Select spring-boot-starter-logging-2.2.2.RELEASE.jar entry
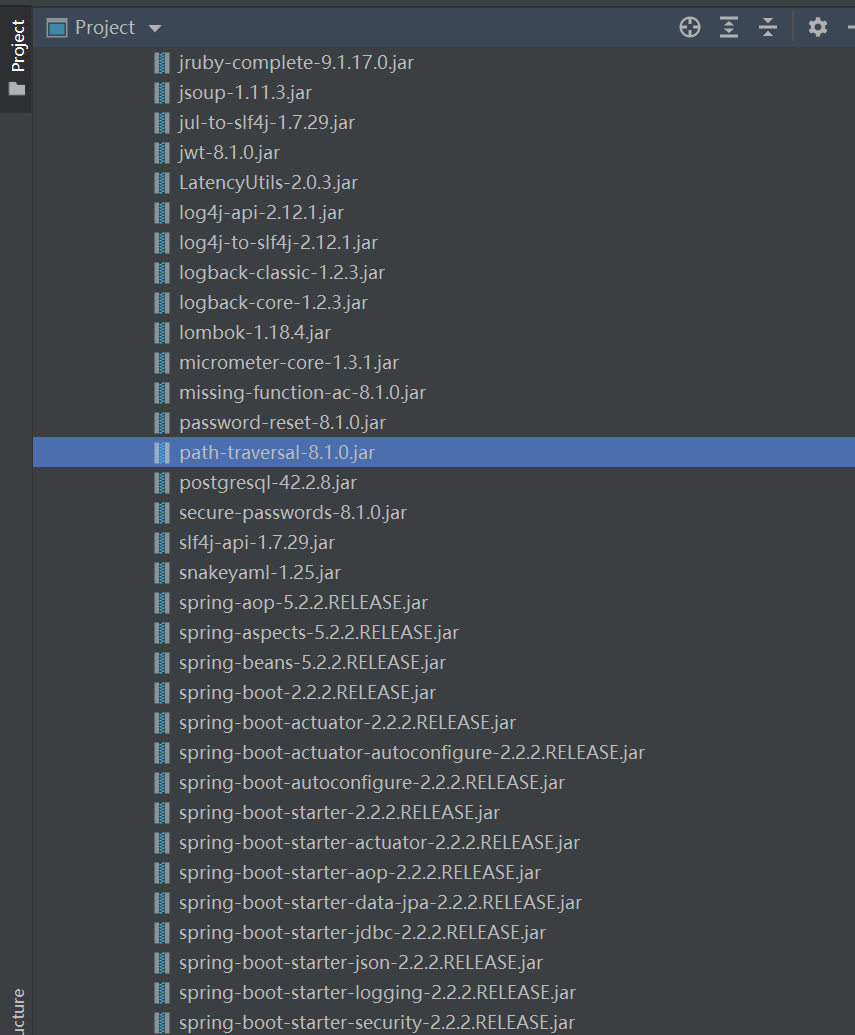 378,993
